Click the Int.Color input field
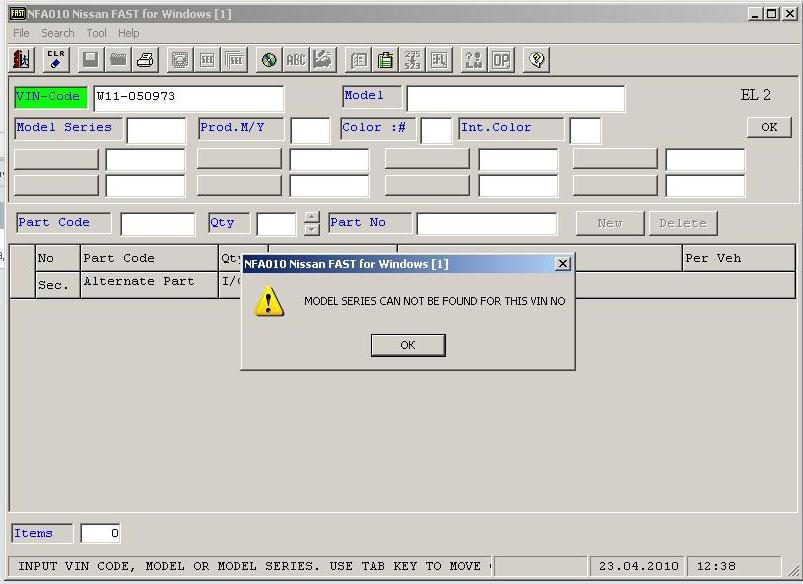 pos(585,131)
